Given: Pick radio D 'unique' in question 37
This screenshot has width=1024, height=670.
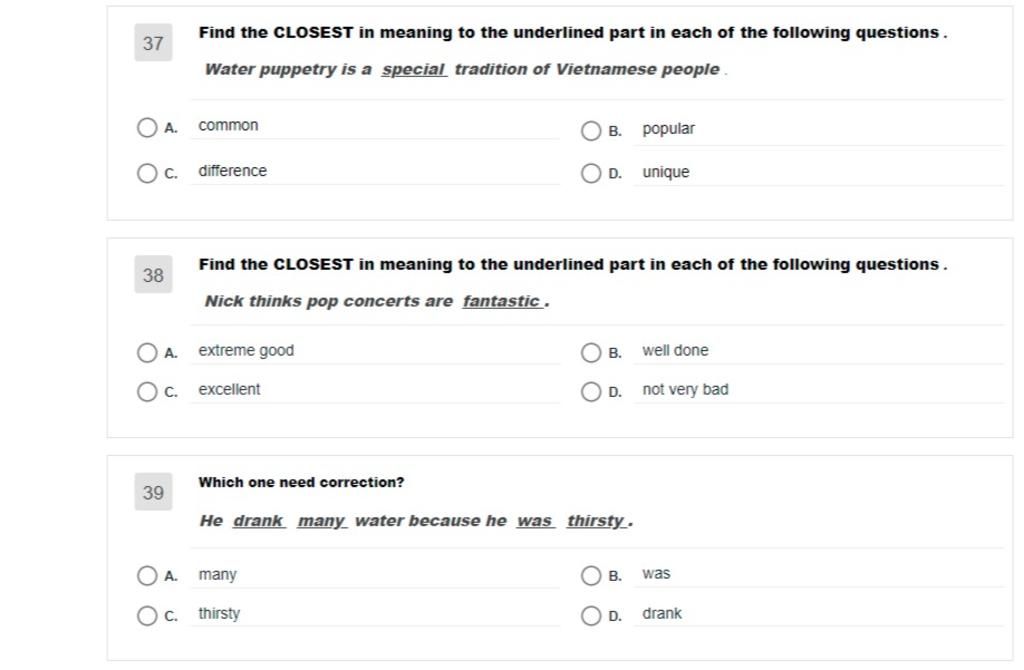Looking at the screenshot, I should [591, 173].
